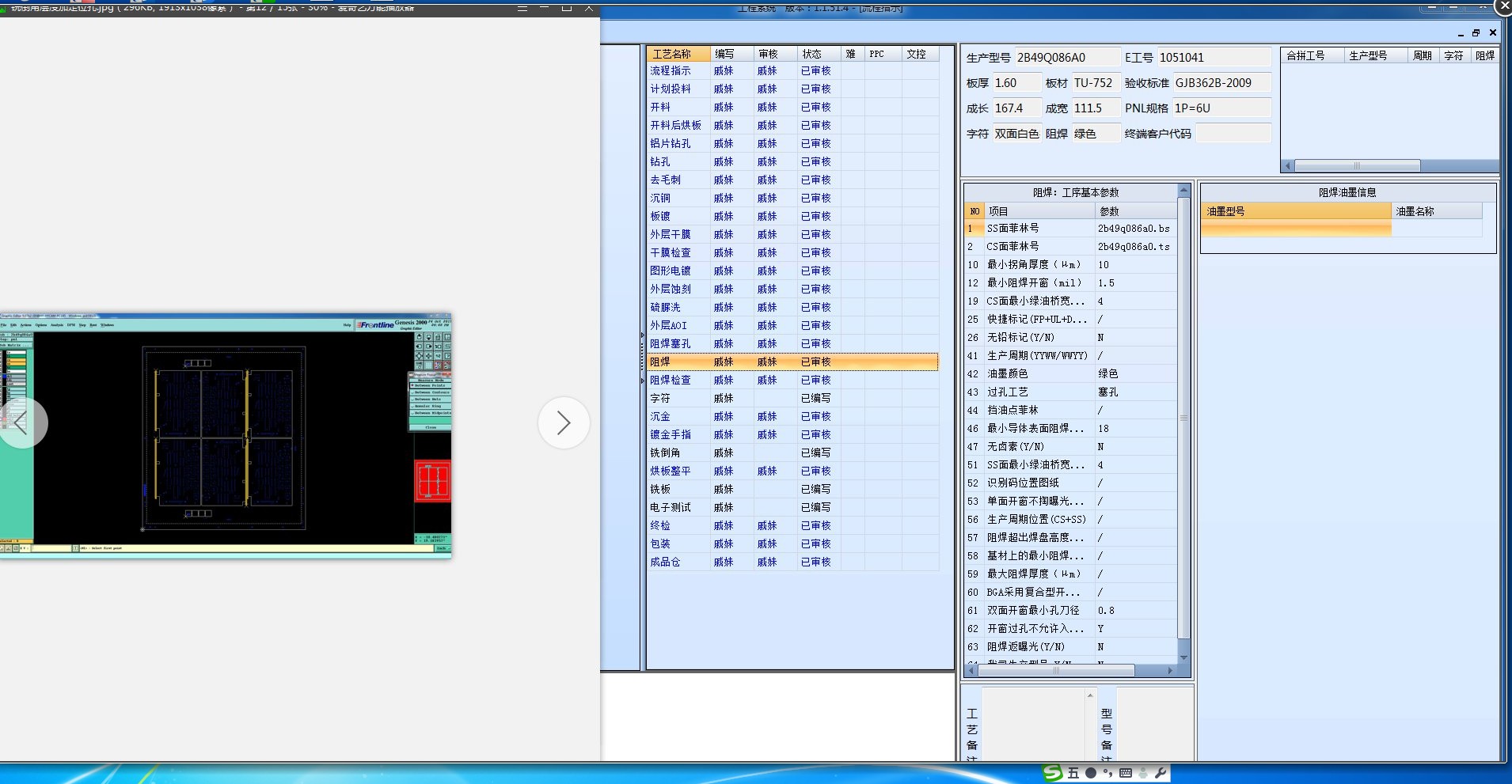The height and width of the screenshot is (784, 1512).
Task: Select the 阻焊检查 process row
Action: tap(792, 381)
